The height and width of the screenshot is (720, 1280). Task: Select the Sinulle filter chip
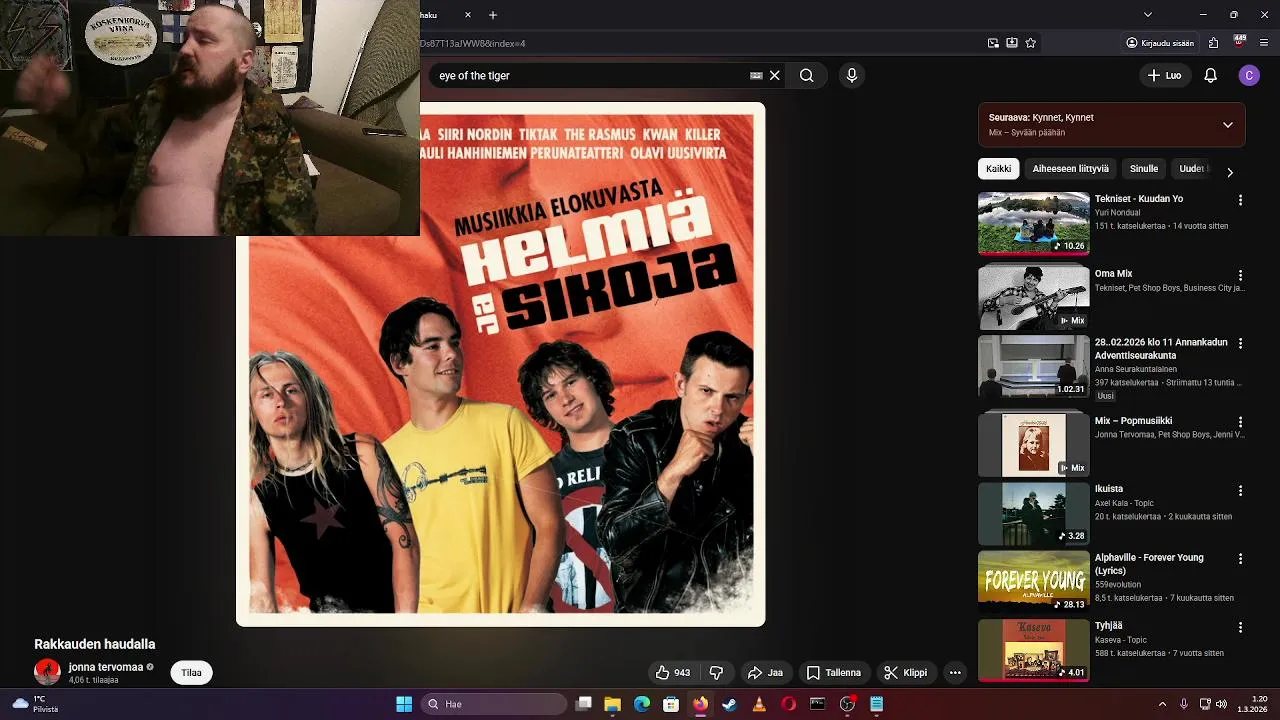(1144, 169)
